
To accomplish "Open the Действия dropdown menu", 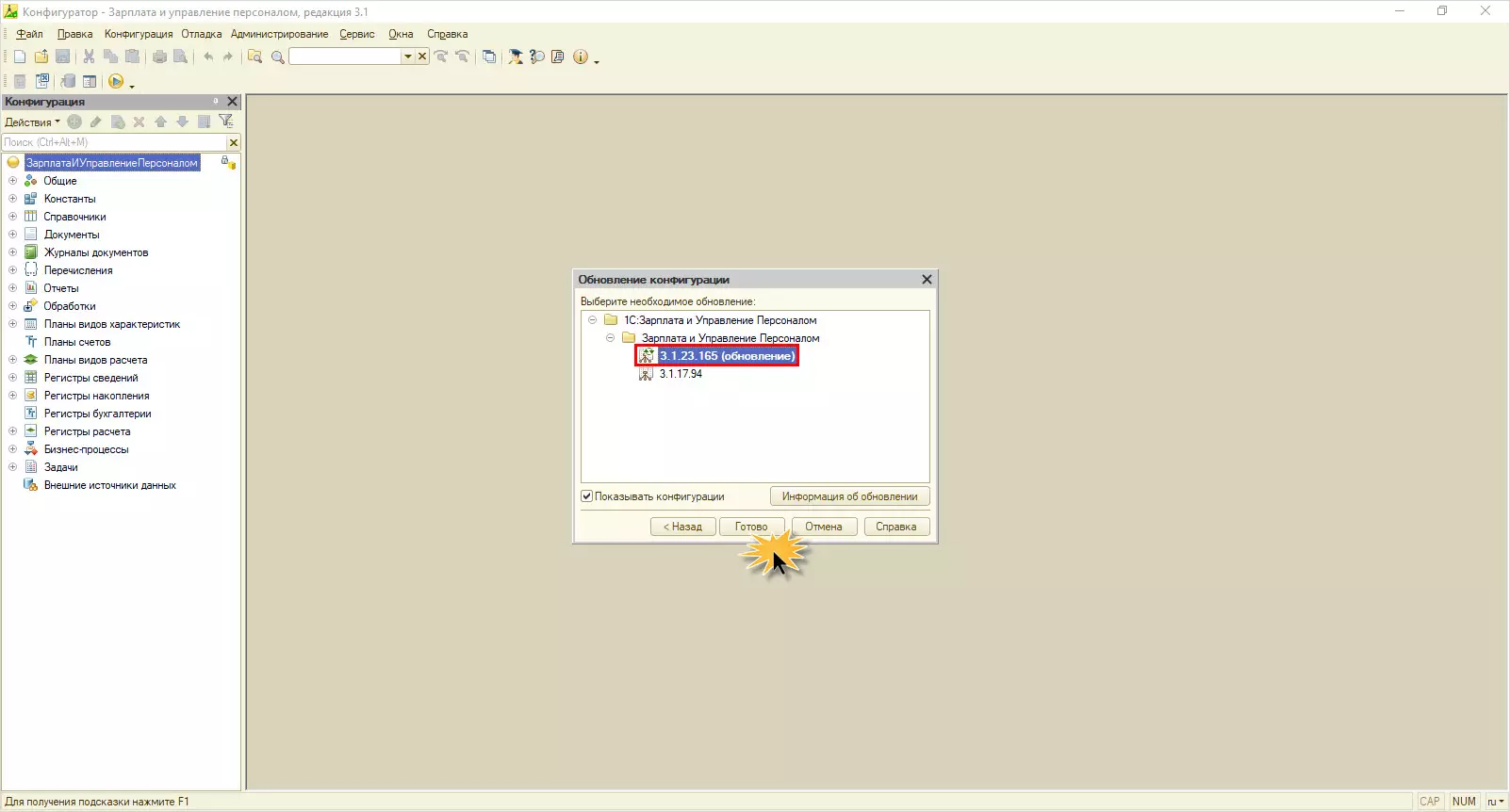I will point(32,122).
